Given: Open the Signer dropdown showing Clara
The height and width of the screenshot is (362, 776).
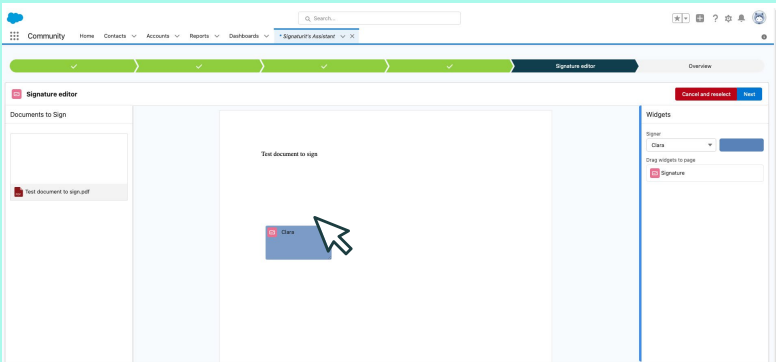Looking at the screenshot, I should (x=681, y=145).
